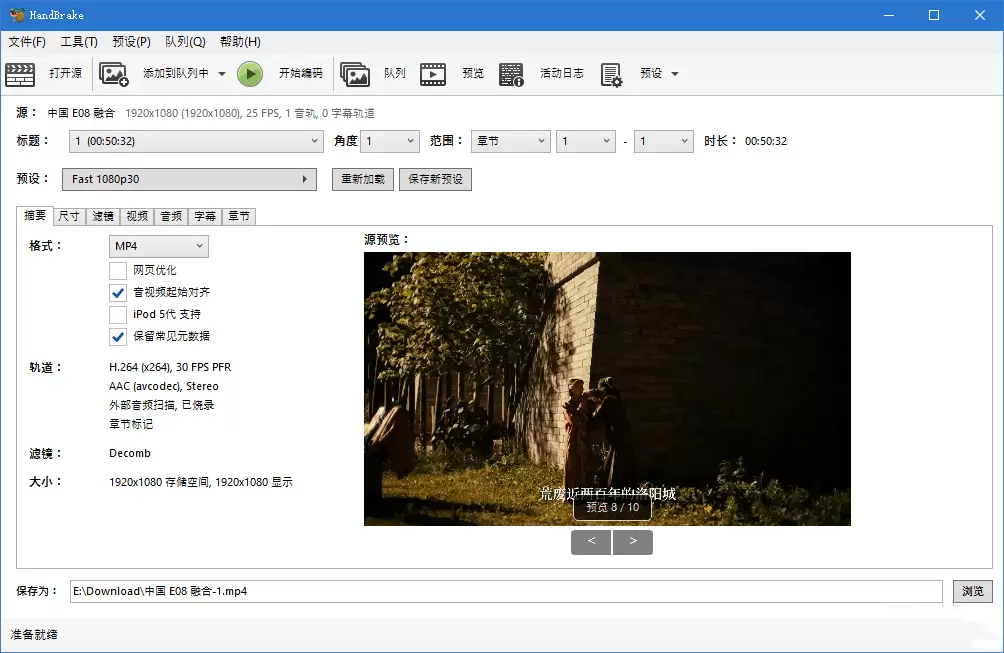
Task: Click the Presets gear-document icon
Action: coord(611,74)
